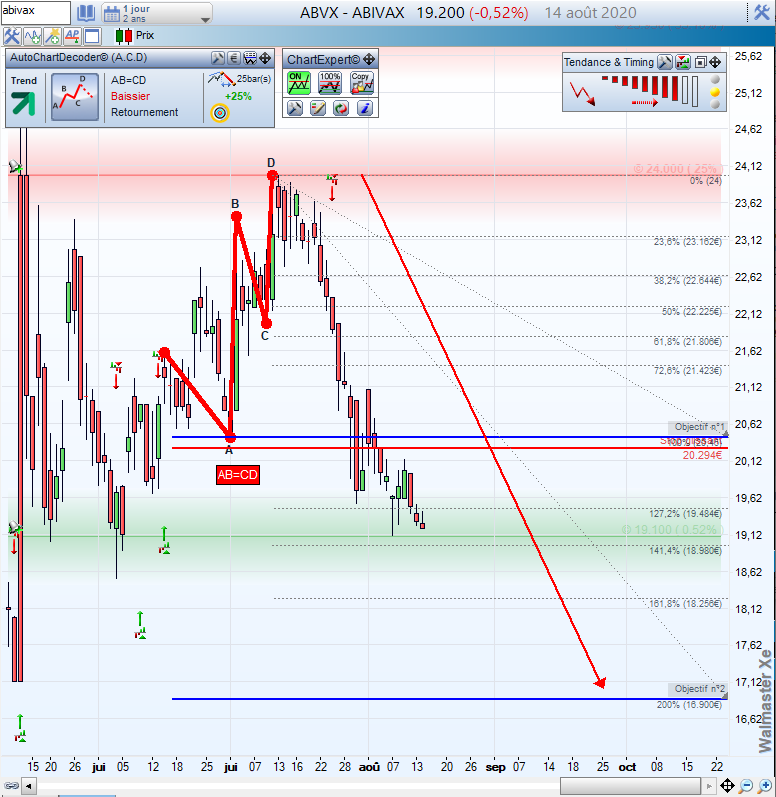Viewport: 776px width, 797px height.
Task: Open ChartExpert settings wrench icon
Action: click(x=295, y=108)
